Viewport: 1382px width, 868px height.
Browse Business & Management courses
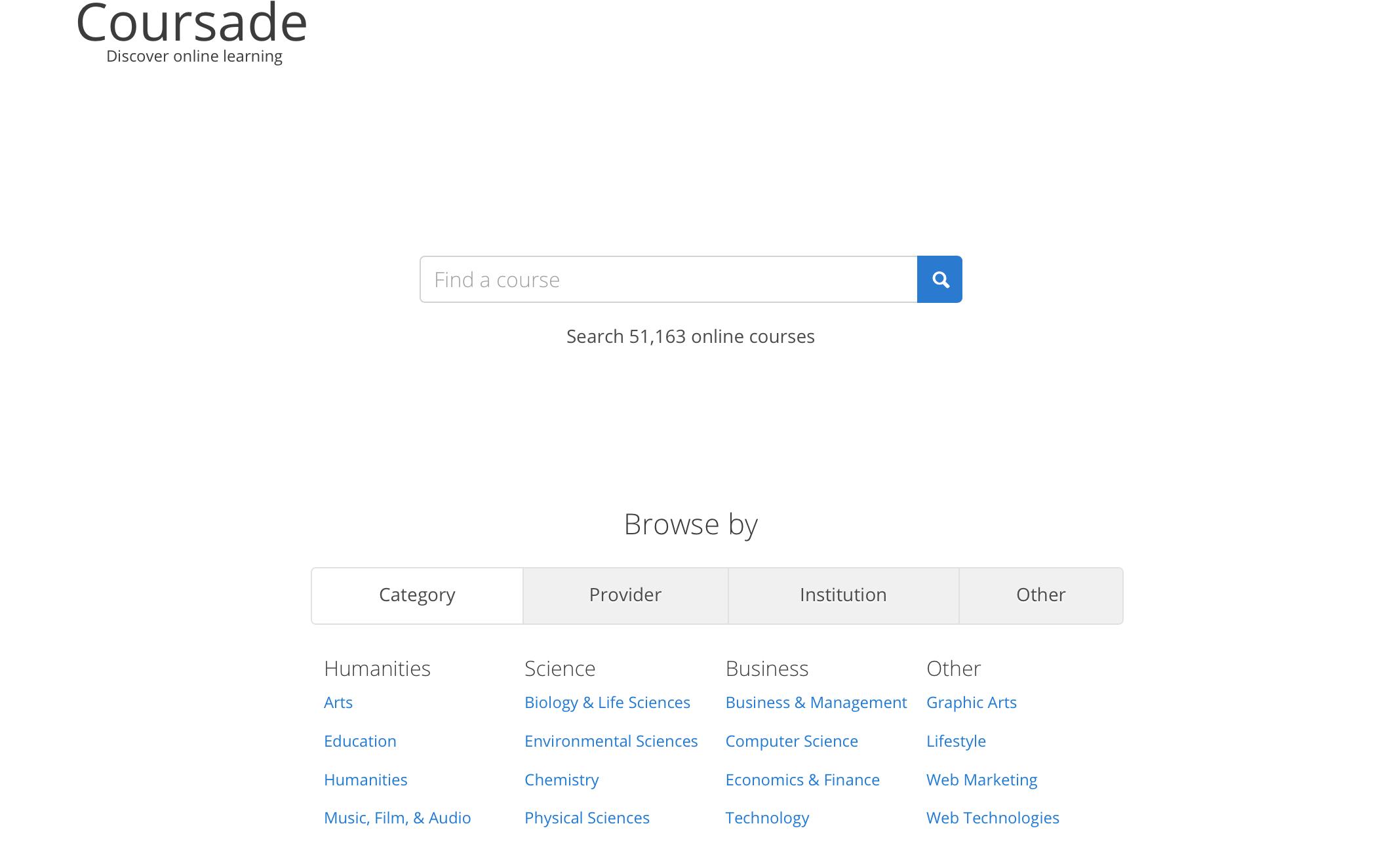tap(816, 703)
